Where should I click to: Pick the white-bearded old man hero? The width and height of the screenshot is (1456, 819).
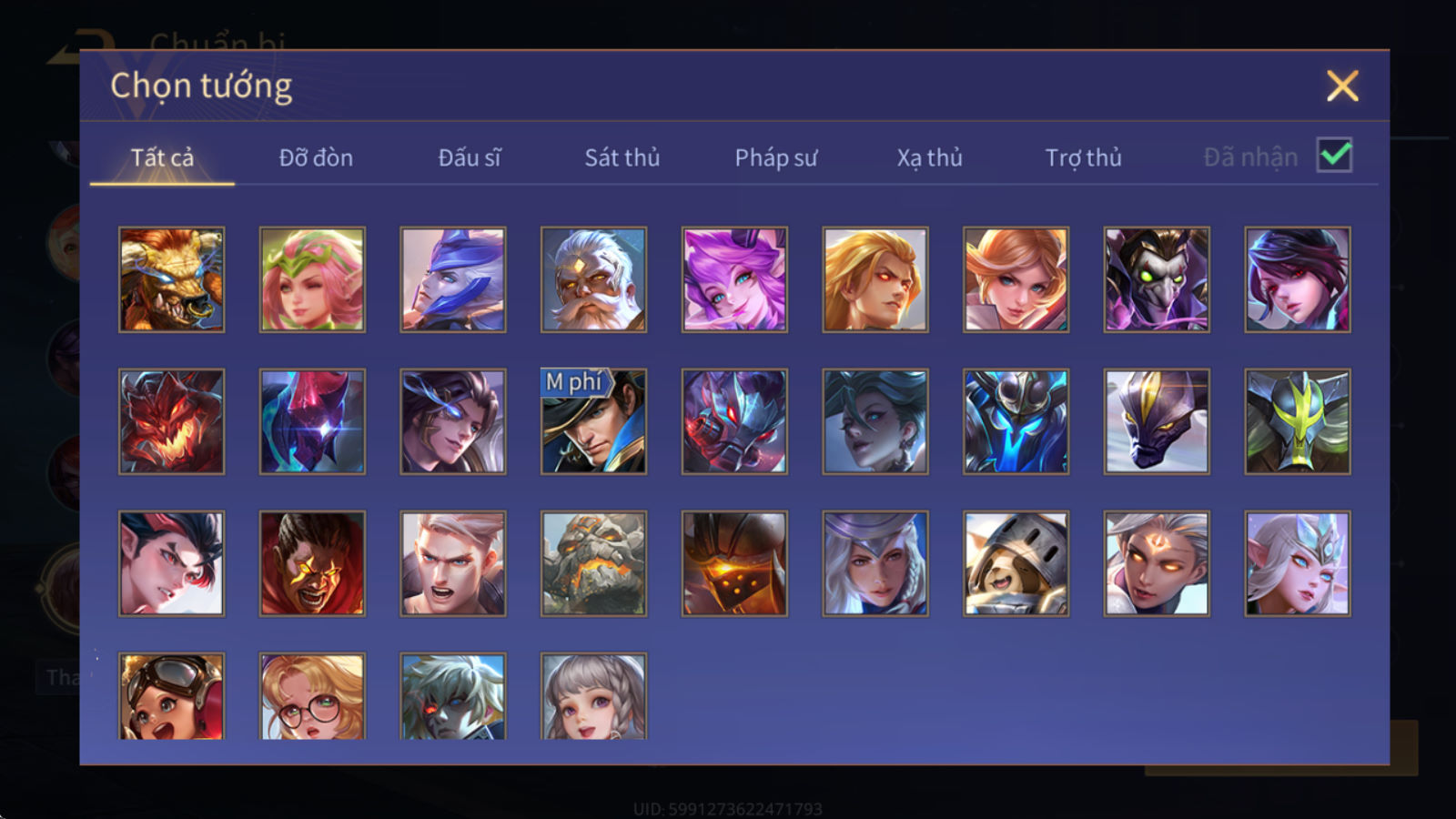593,279
